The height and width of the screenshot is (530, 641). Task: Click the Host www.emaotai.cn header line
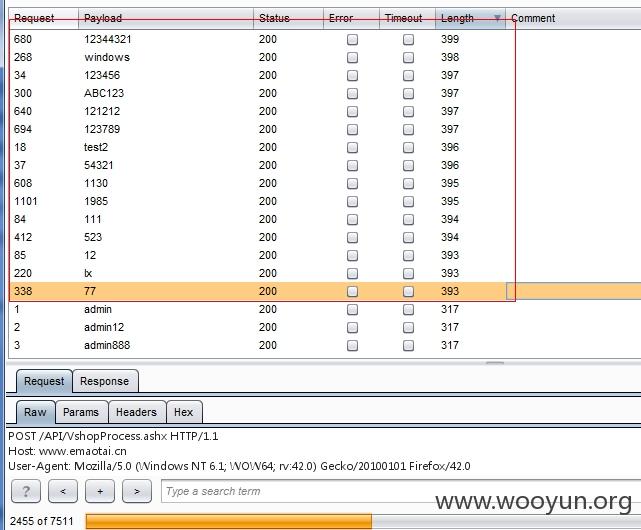click(x=67, y=451)
